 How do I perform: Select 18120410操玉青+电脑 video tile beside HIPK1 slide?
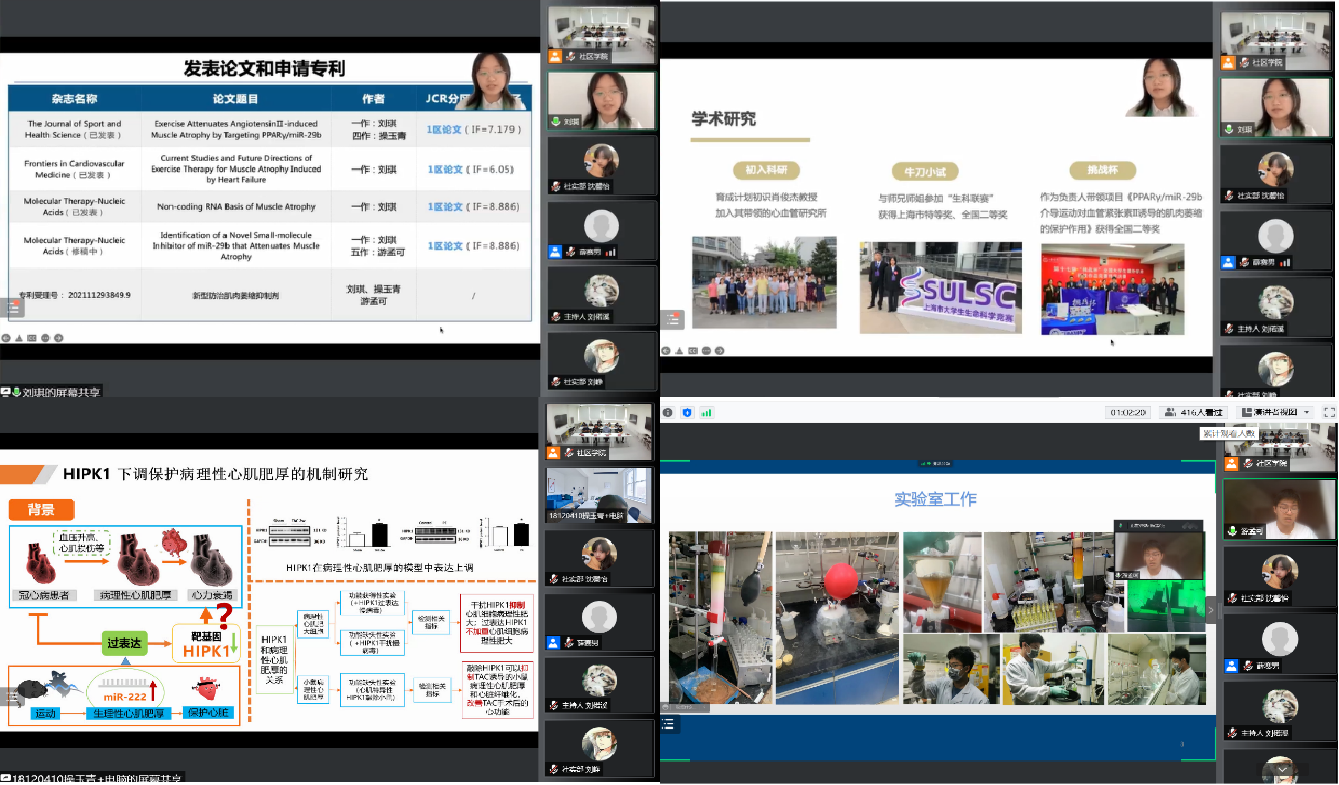pyautogui.click(x=601, y=494)
